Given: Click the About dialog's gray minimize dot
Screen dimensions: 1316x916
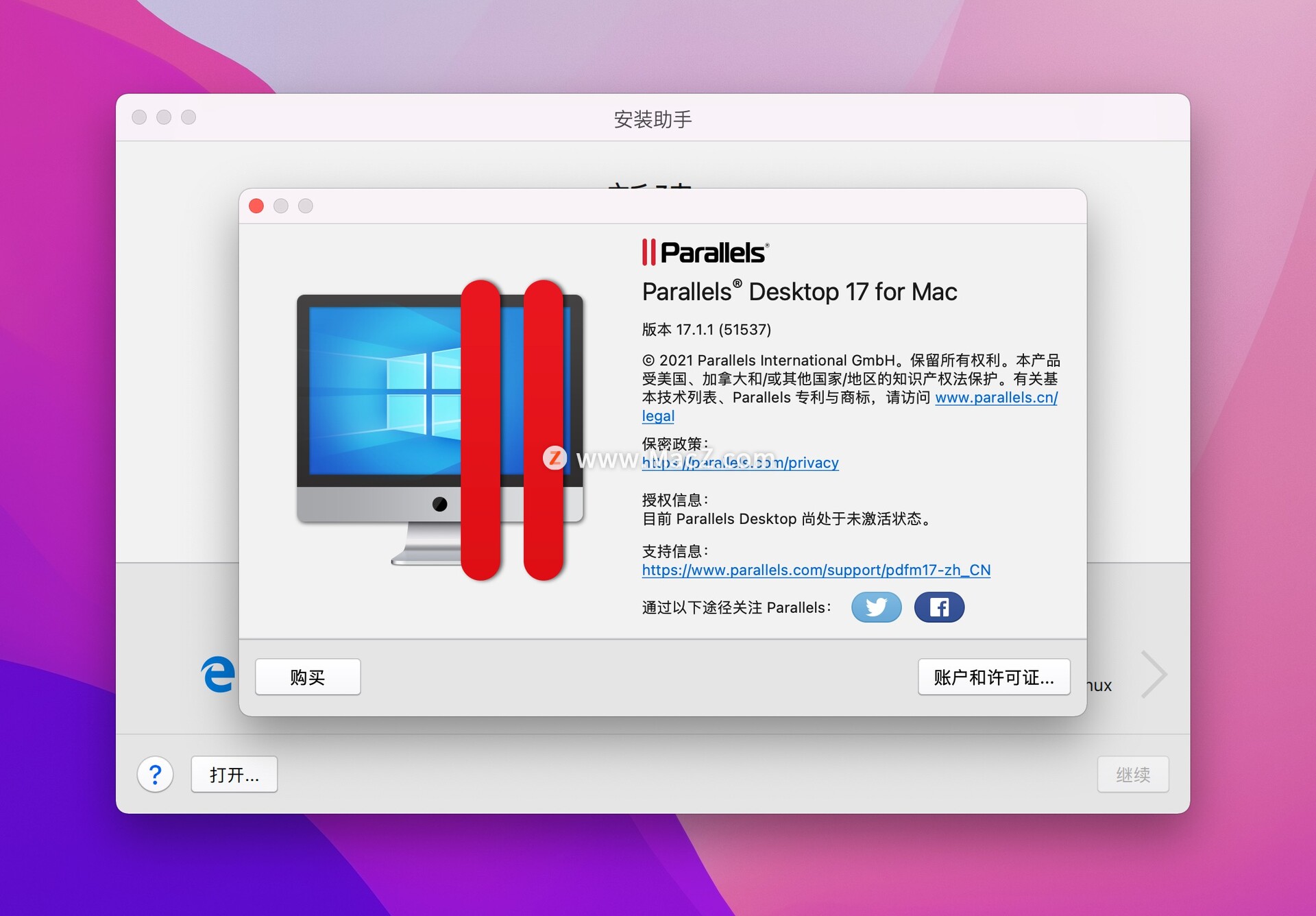Looking at the screenshot, I should (281, 206).
